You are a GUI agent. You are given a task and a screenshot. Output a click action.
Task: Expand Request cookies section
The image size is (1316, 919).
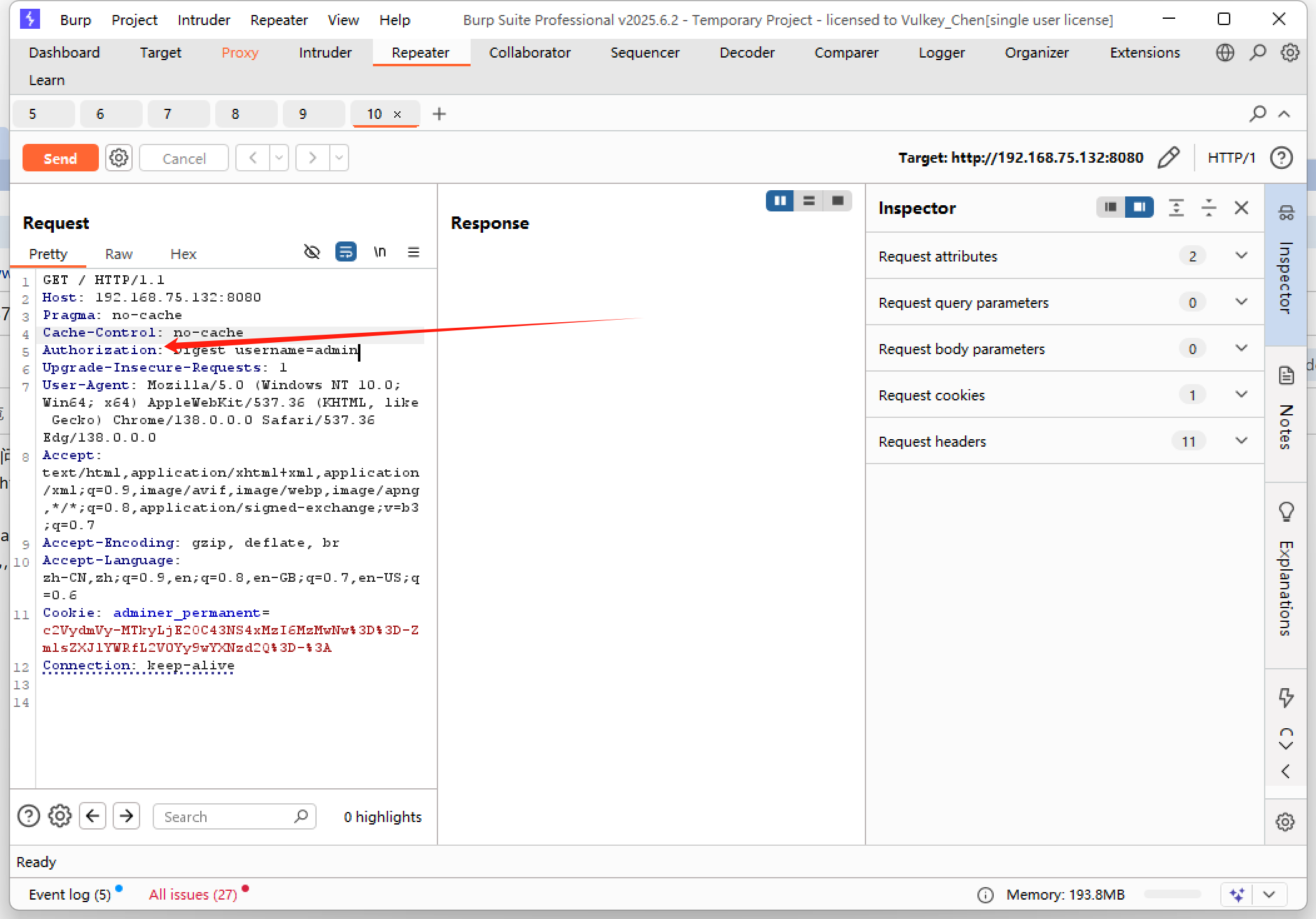(x=1241, y=395)
